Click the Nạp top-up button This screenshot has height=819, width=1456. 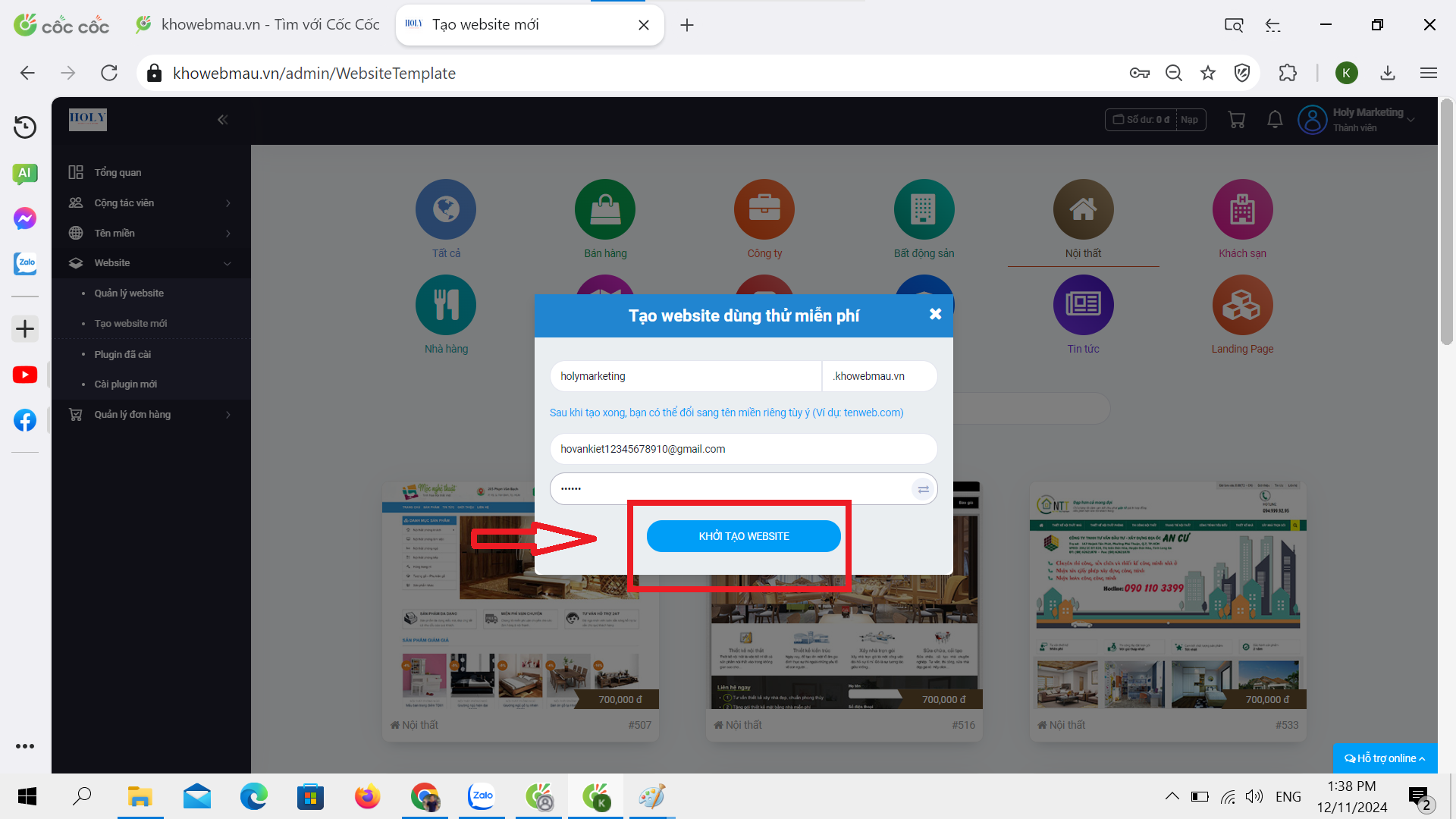pos(1189,120)
